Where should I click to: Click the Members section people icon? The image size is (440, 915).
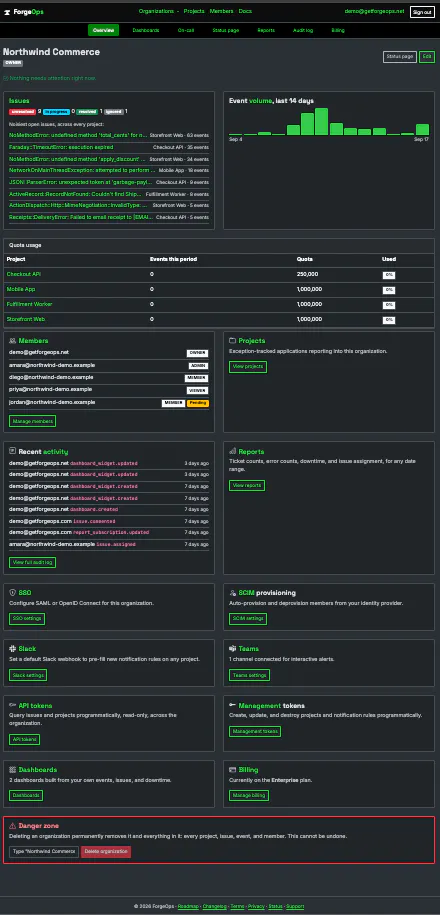(12, 340)
